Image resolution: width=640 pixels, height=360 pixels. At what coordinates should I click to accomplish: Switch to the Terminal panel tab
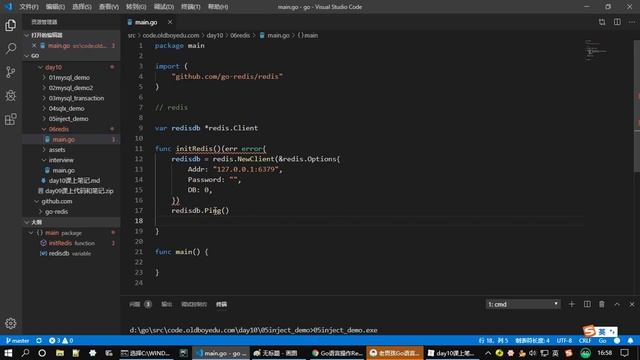[221, 304]
